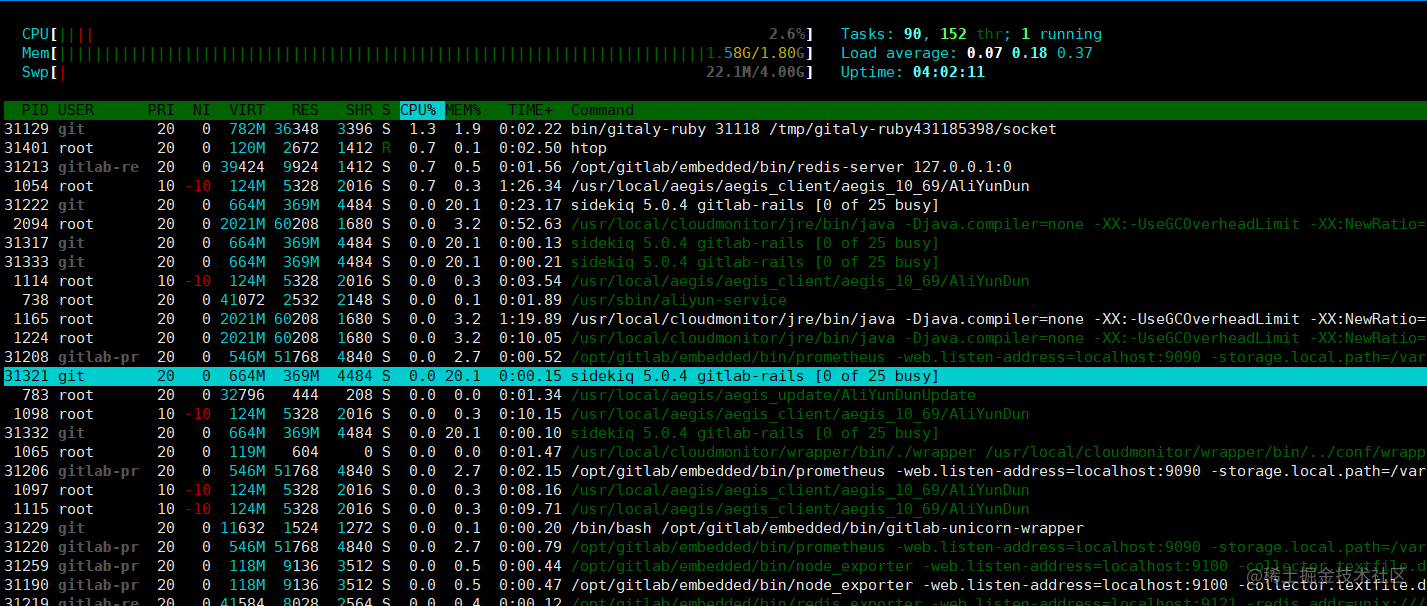Sort processes by the RES column
Screen dimensions: 1427x606
tap(305, 110)
